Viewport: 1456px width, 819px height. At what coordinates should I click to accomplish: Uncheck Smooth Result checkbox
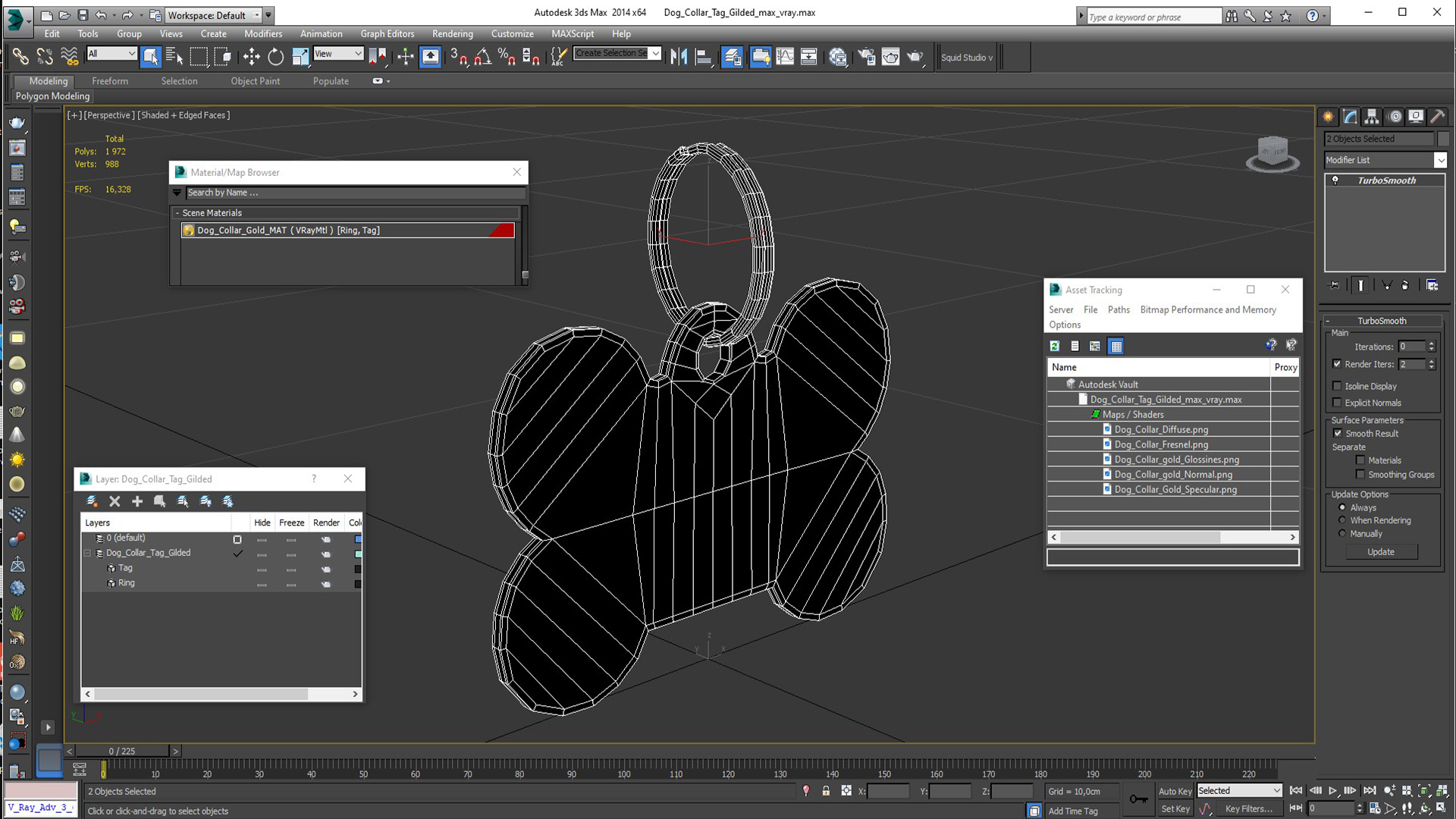pyautogui.click(x=1338, y=433)
